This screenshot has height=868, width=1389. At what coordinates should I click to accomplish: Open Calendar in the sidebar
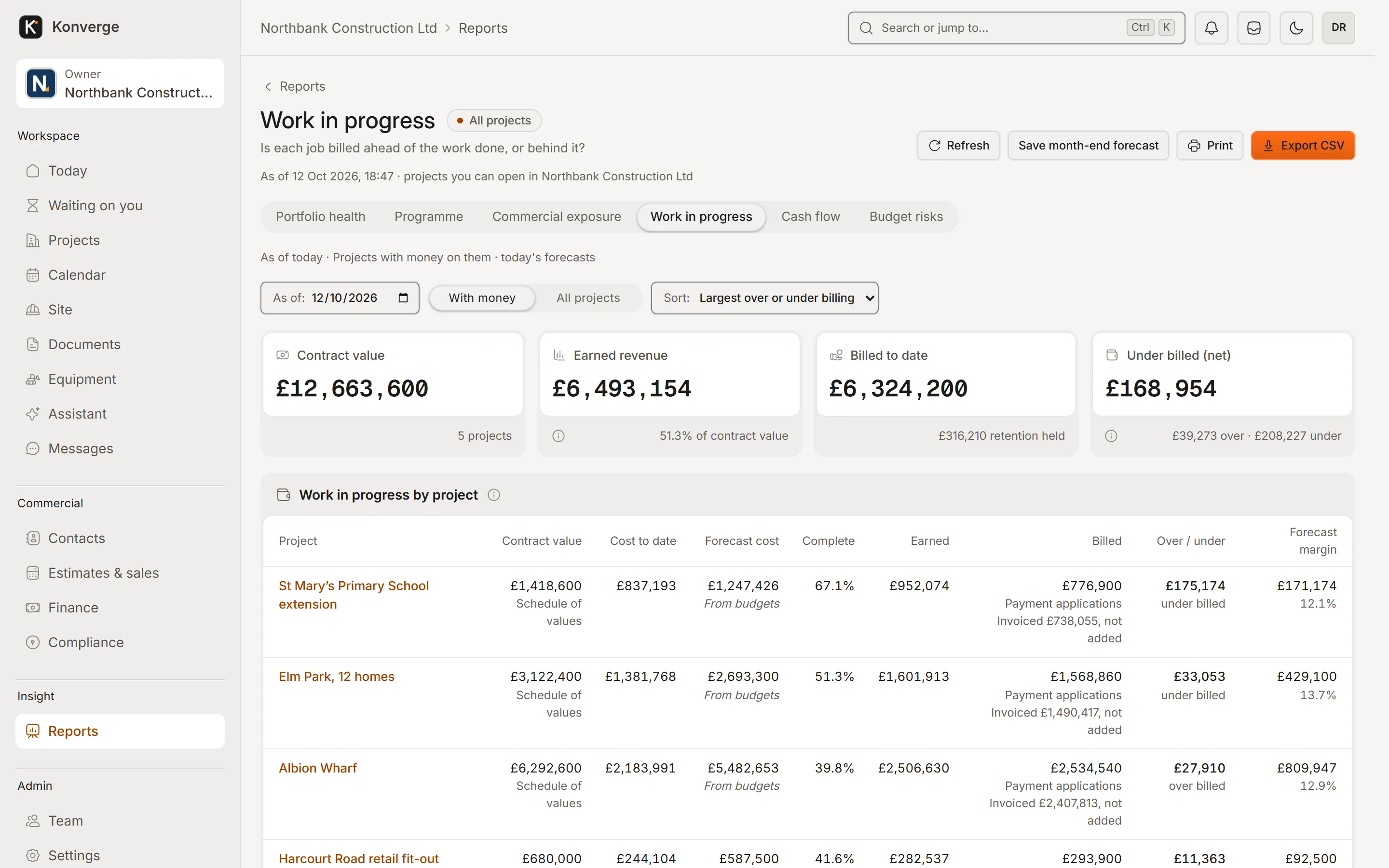120,275
